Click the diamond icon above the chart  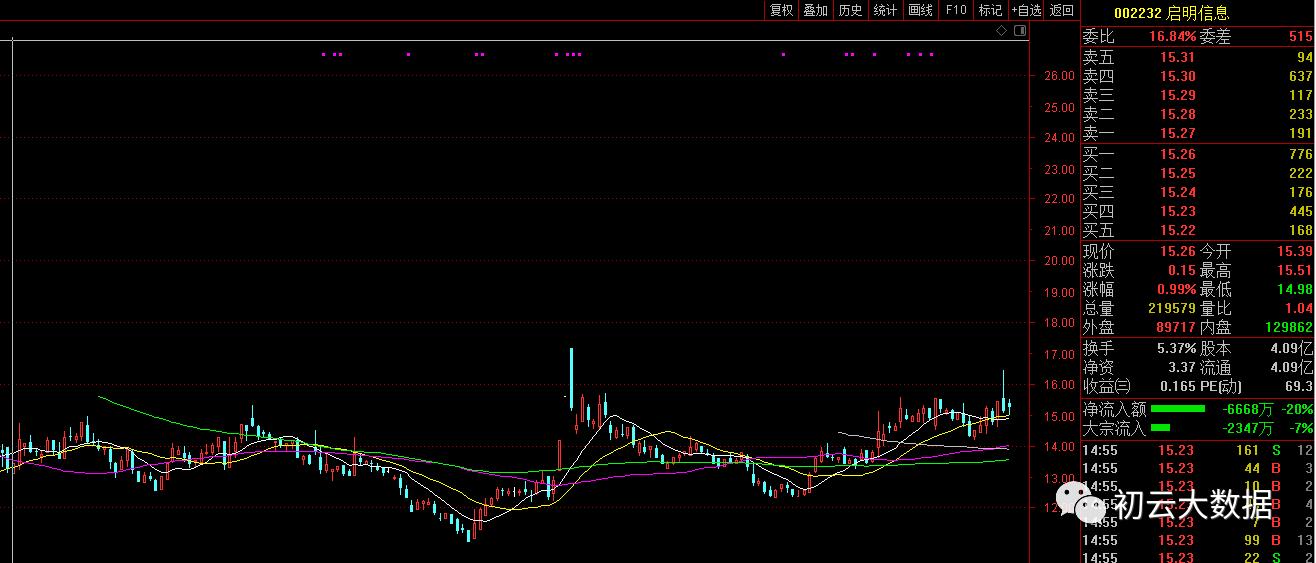(1002, 31)
